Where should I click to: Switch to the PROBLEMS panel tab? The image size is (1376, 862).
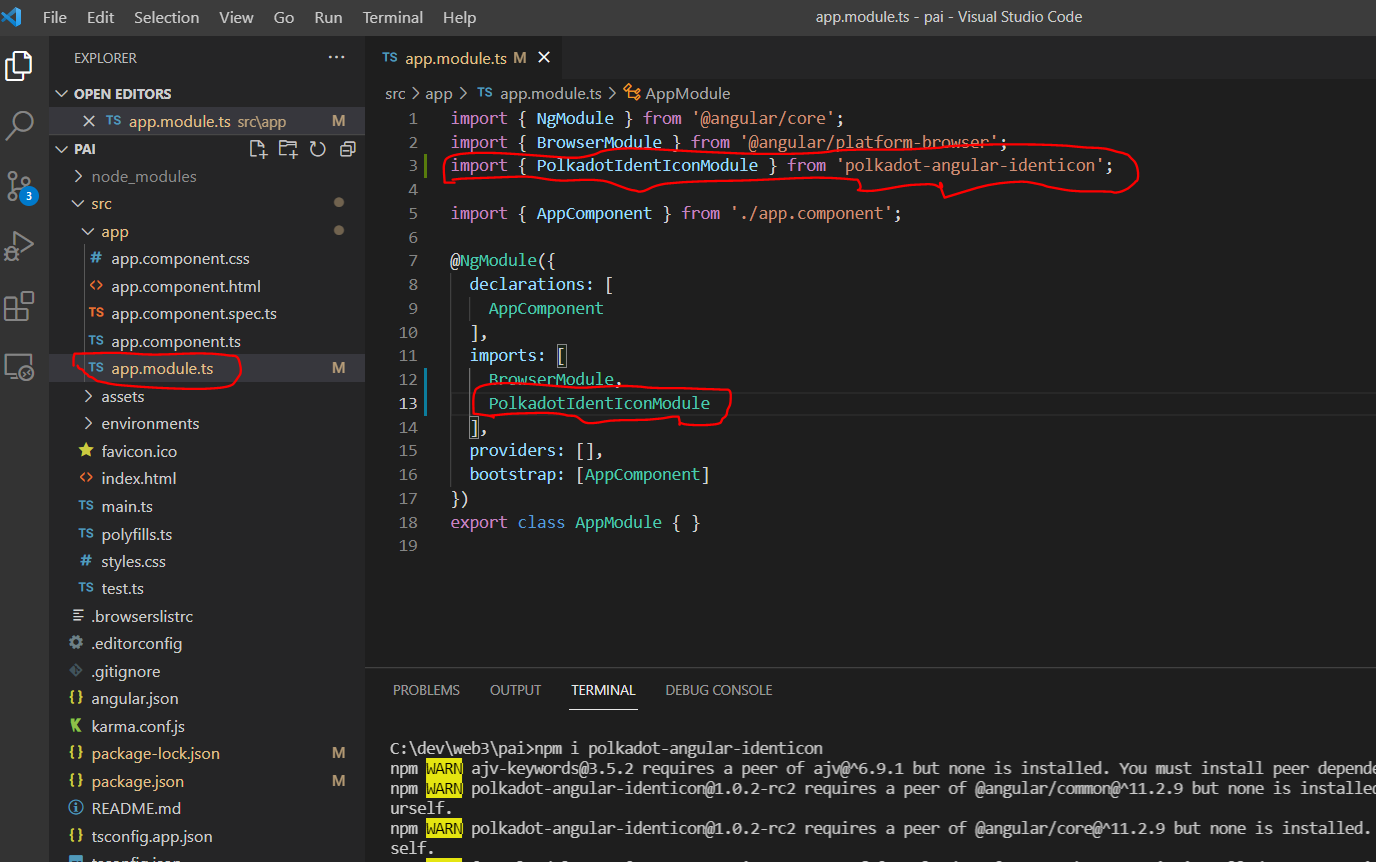click(426, 690)
